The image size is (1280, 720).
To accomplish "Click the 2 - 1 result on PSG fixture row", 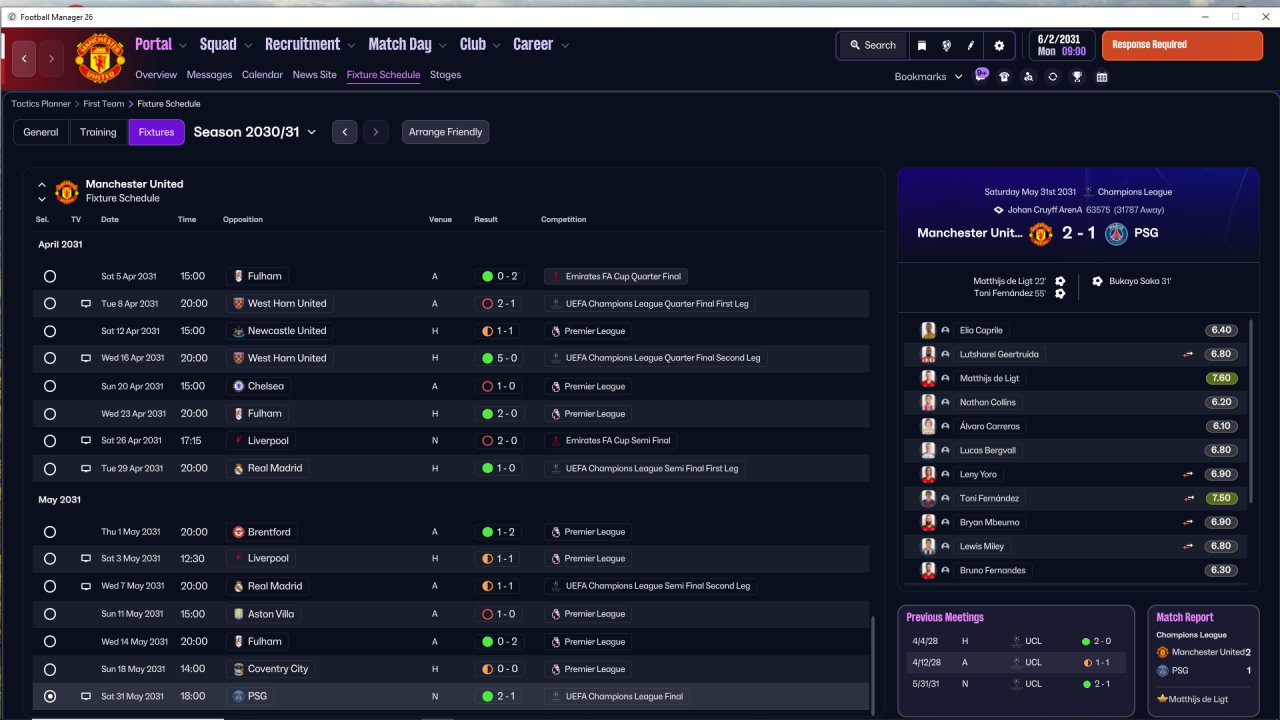I will click(x=499, y=697).
